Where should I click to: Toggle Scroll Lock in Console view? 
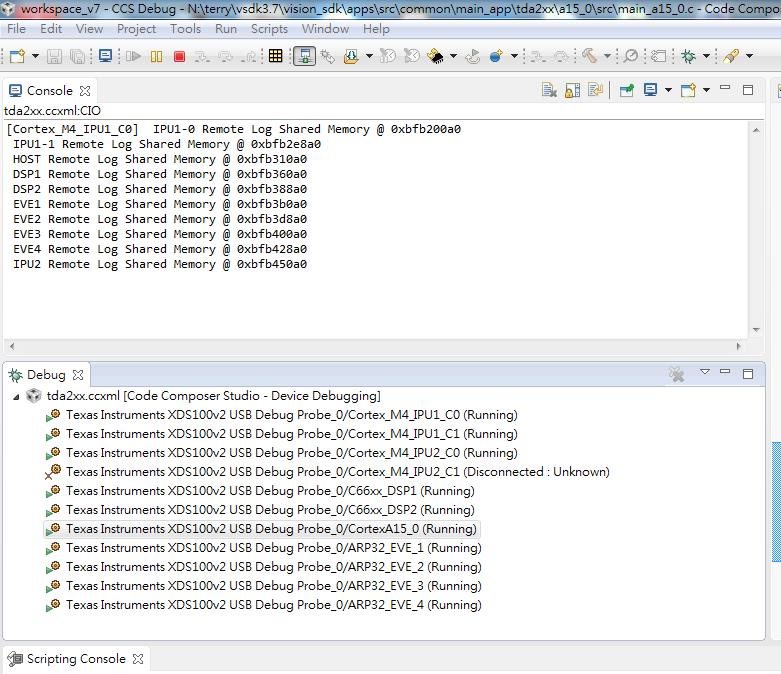pyautogui.click(x=572, y=90)
